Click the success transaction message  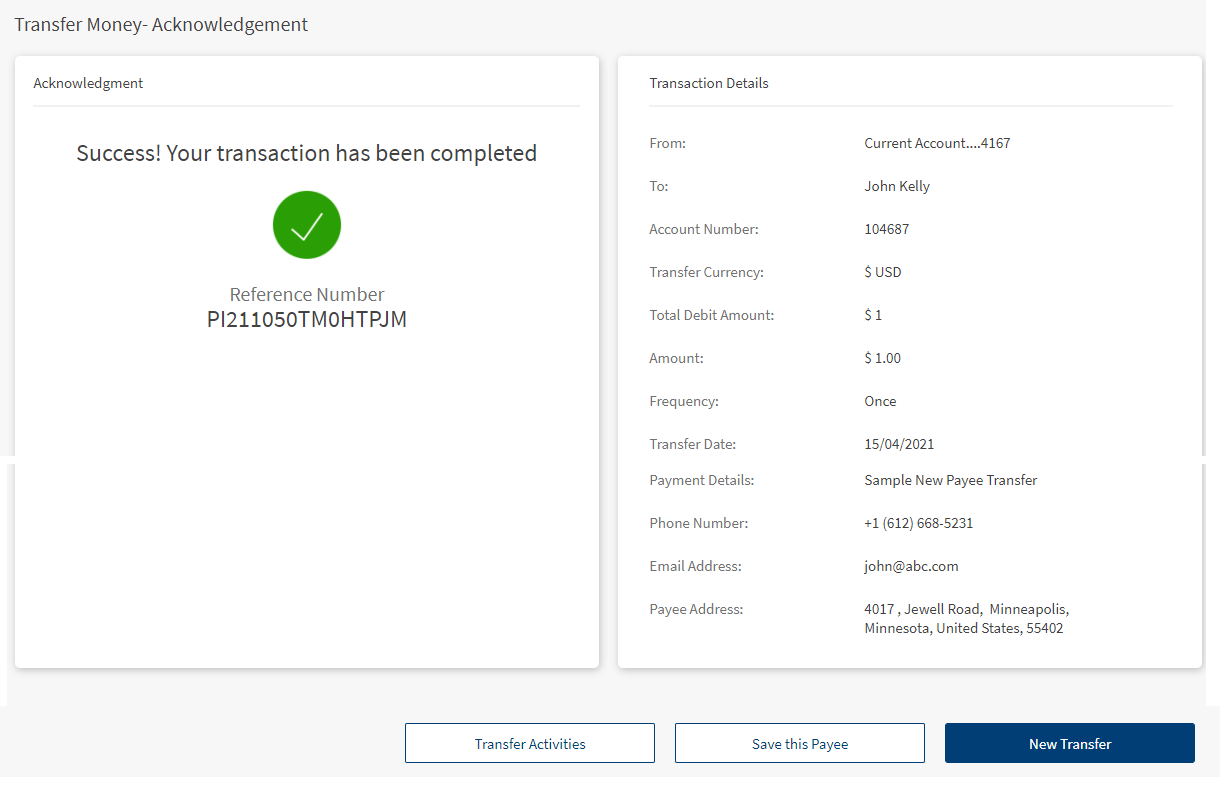point(307,153)
